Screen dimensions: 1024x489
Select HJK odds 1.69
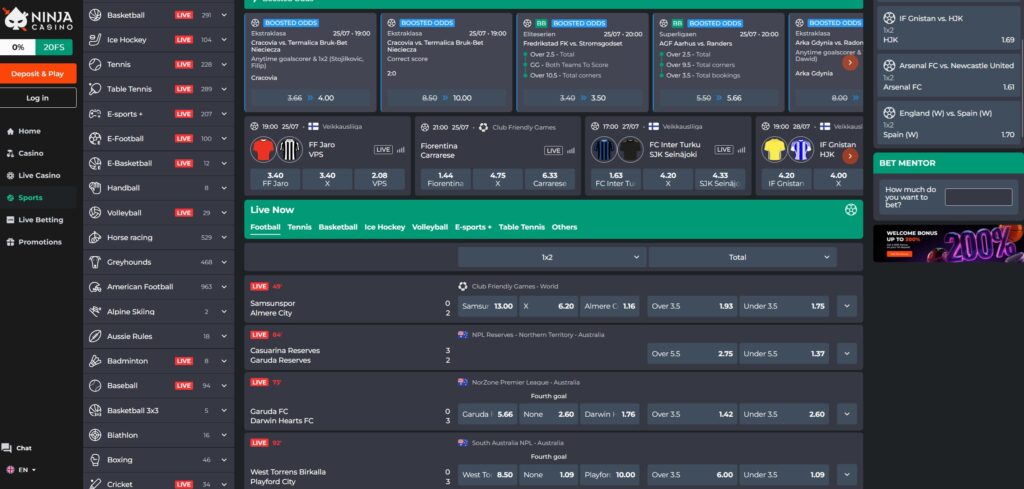1008,40
